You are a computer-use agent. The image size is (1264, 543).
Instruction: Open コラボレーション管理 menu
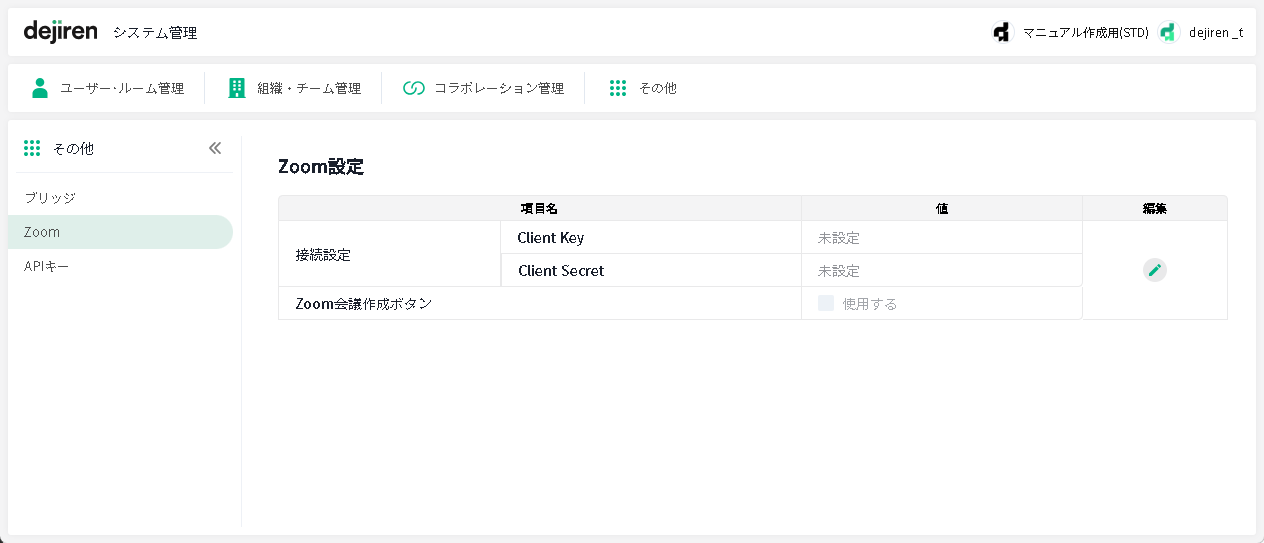pos(499,88)
